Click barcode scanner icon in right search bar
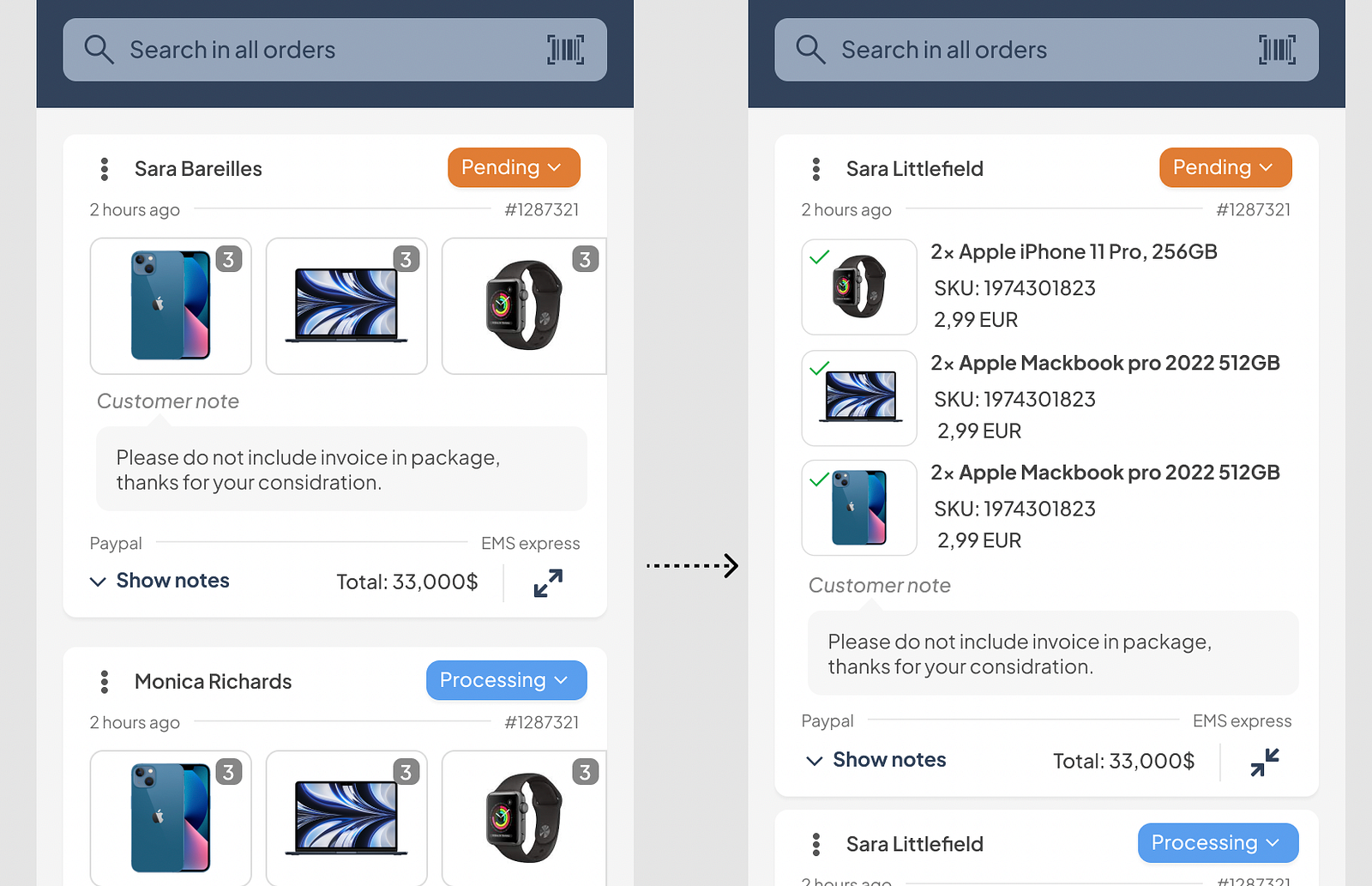Image resolution: width=1372 pixels, height=886 pixels. pyautogui.click(x=1277, y=50)
